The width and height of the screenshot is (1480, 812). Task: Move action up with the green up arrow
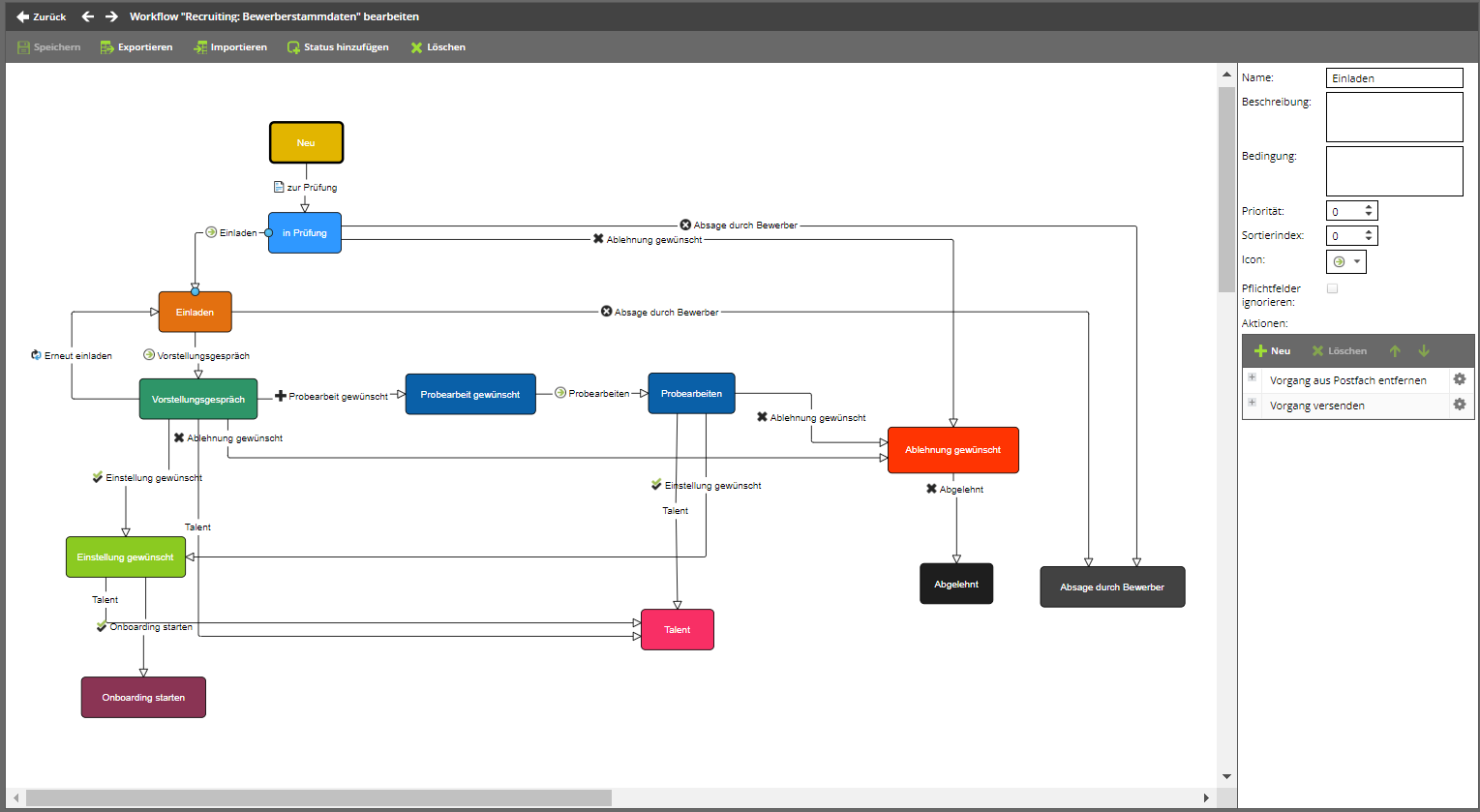[1395, 351]
